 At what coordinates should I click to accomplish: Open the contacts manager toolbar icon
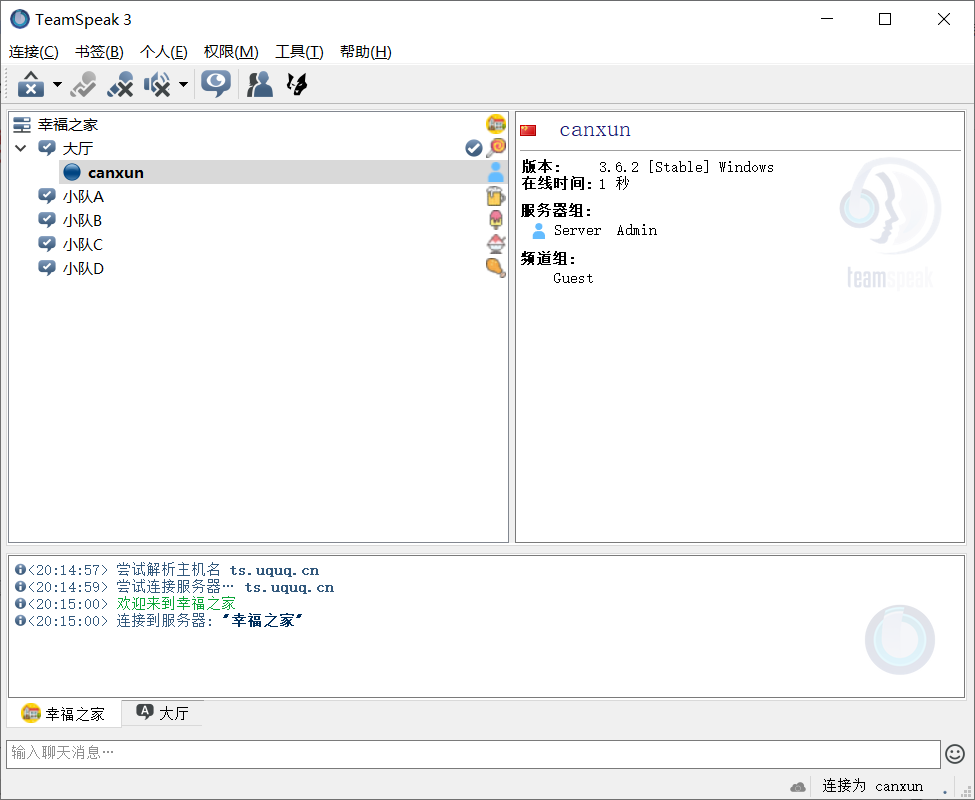coord(259,84)
